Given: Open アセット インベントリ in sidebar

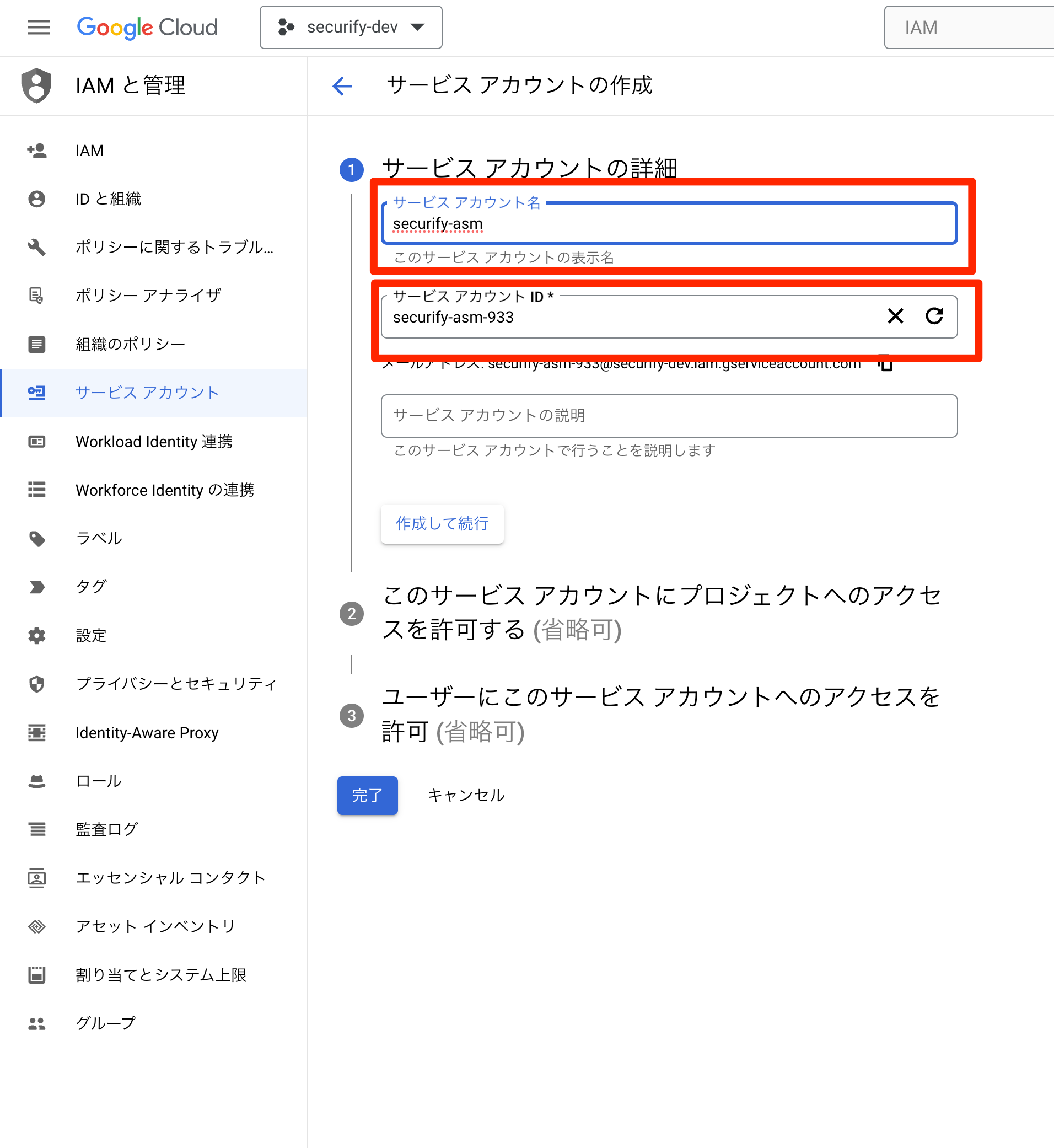Looking at the screenshot, I should 154,926.
